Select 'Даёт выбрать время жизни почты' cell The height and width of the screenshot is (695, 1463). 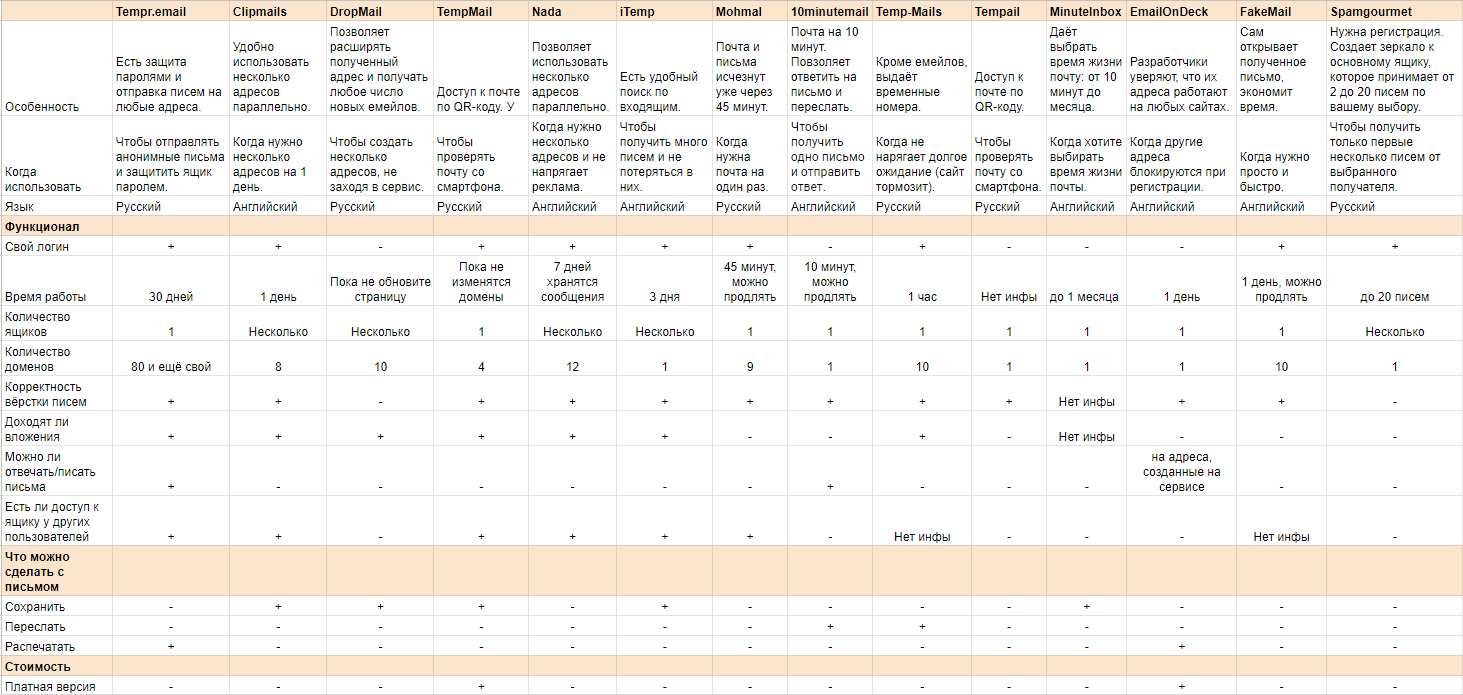[x=1085, y=70]
